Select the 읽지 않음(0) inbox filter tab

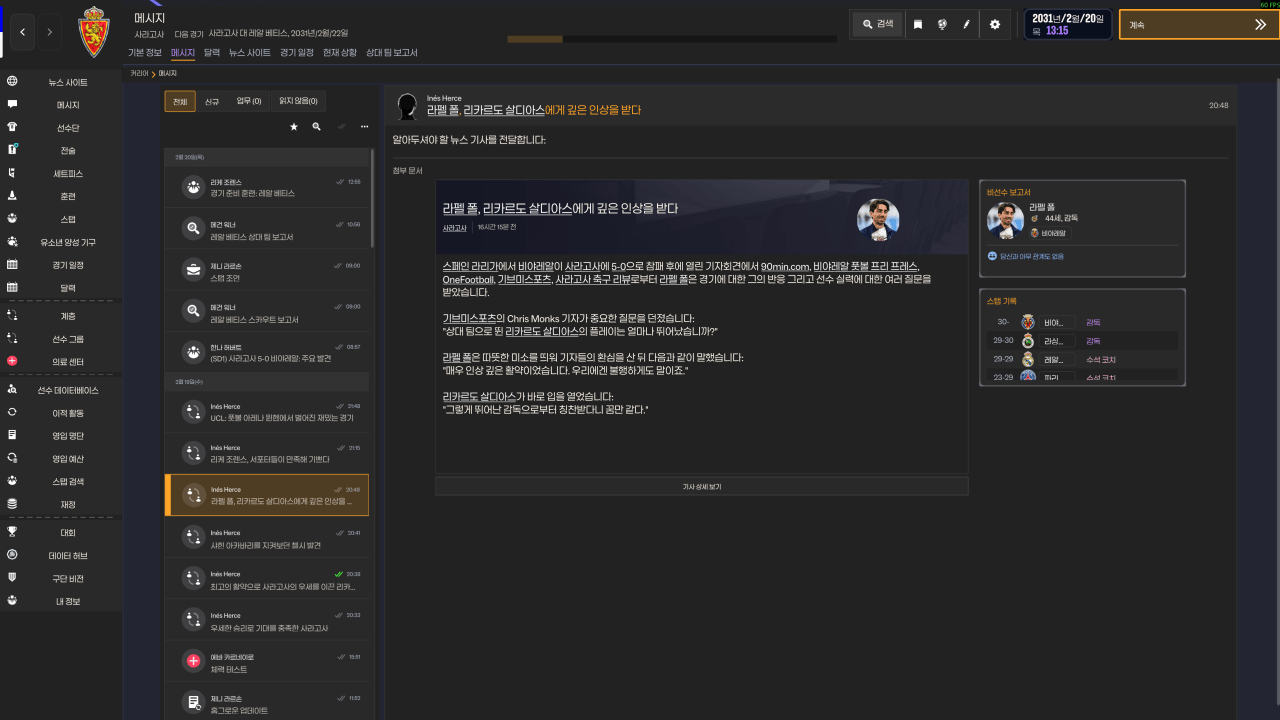(298, 101)
